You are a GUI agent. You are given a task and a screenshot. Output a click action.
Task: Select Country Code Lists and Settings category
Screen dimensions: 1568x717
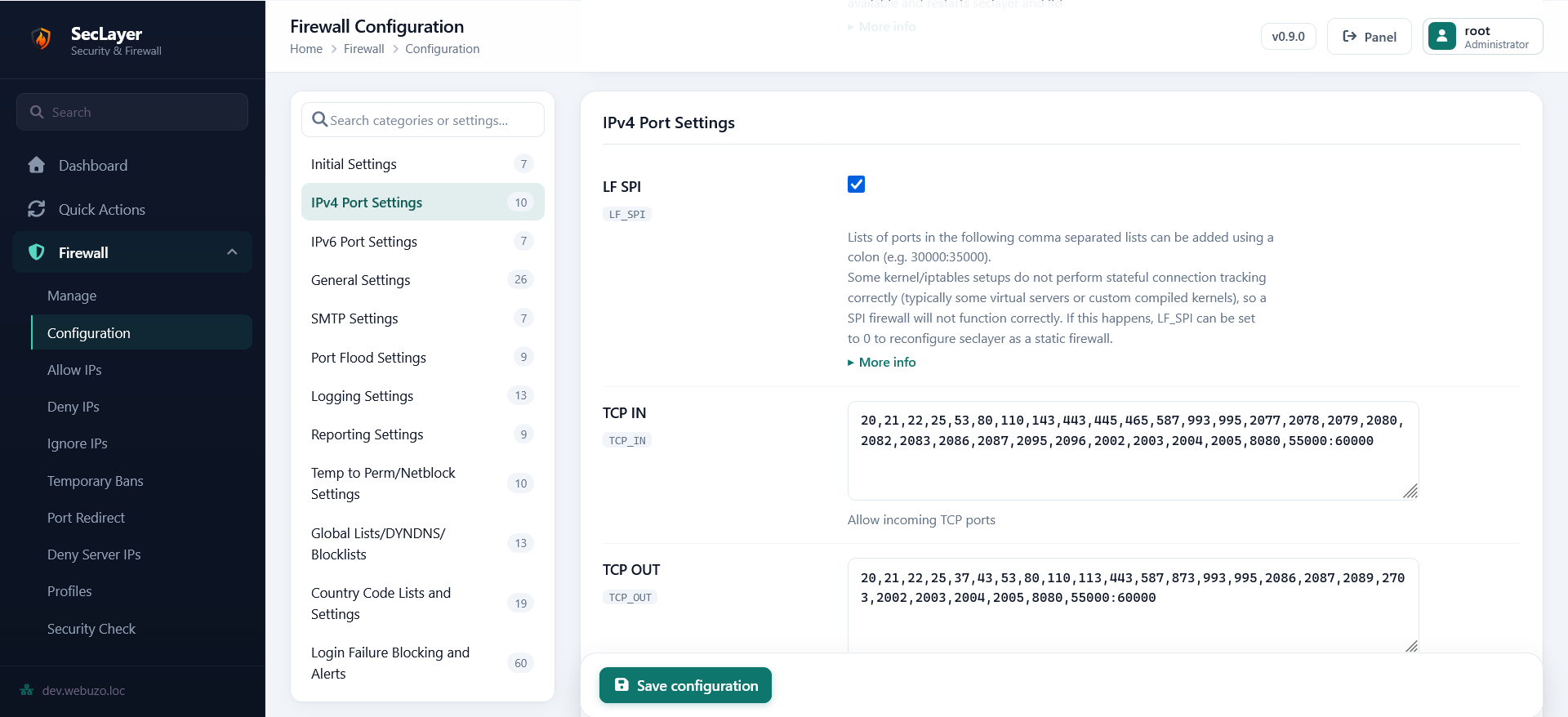coord(422,603)
